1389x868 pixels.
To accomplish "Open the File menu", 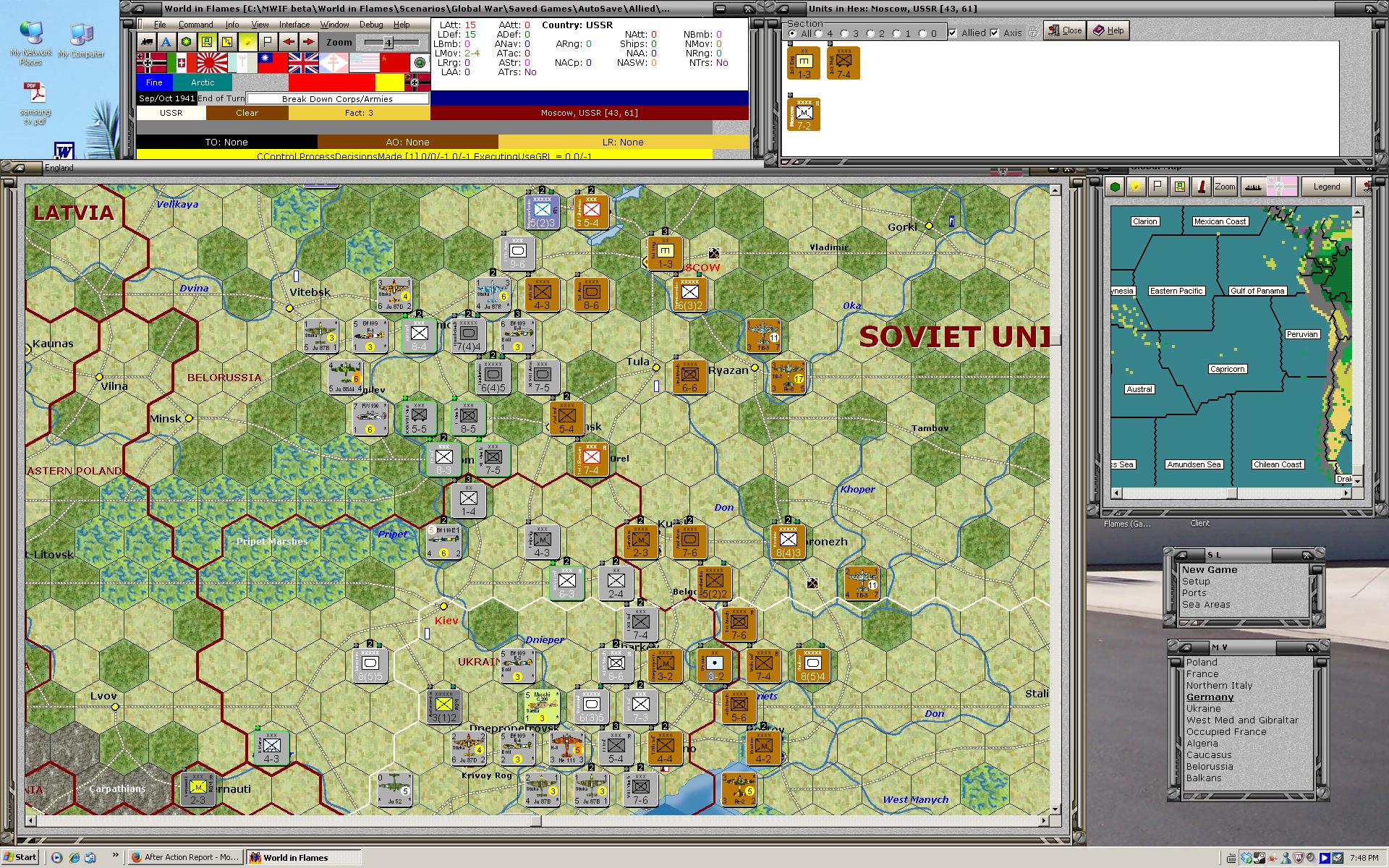I will click(159, 25).
